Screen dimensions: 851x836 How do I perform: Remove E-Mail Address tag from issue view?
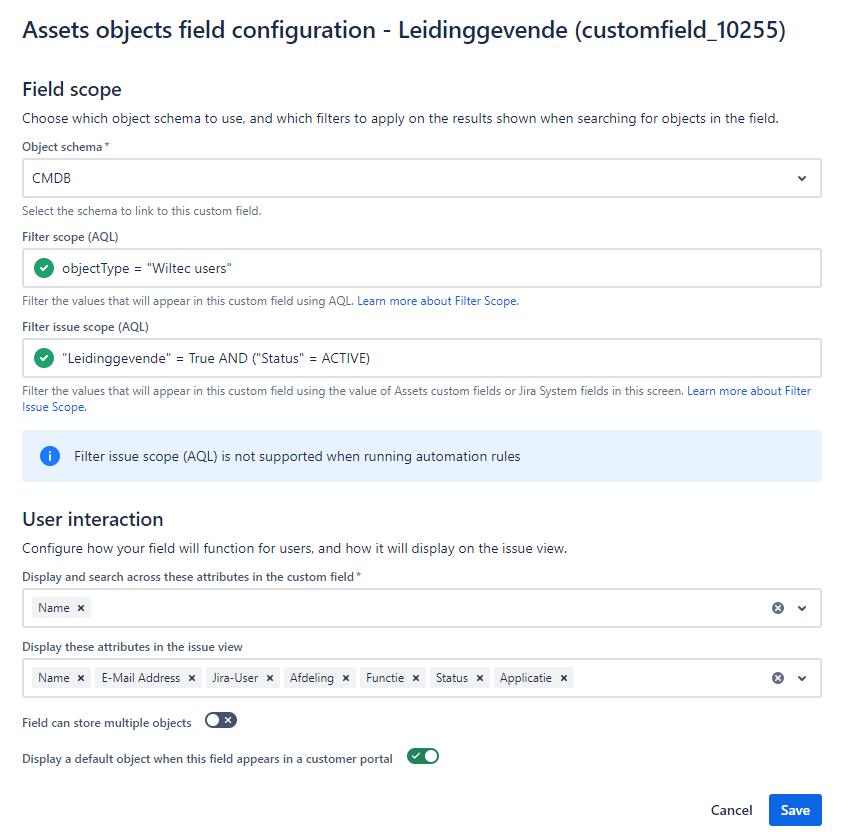click(x=191, y=678)
